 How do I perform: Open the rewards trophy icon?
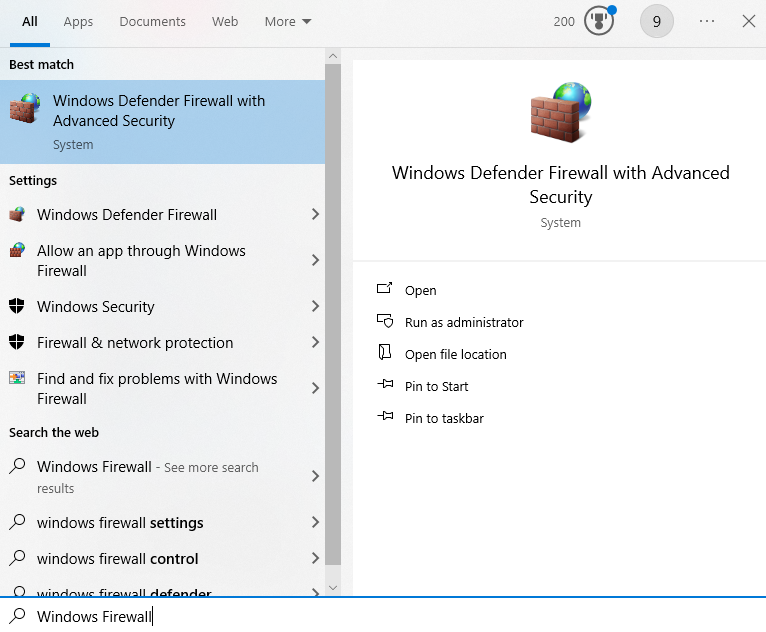pyautogui.click(x=599, y=21)
